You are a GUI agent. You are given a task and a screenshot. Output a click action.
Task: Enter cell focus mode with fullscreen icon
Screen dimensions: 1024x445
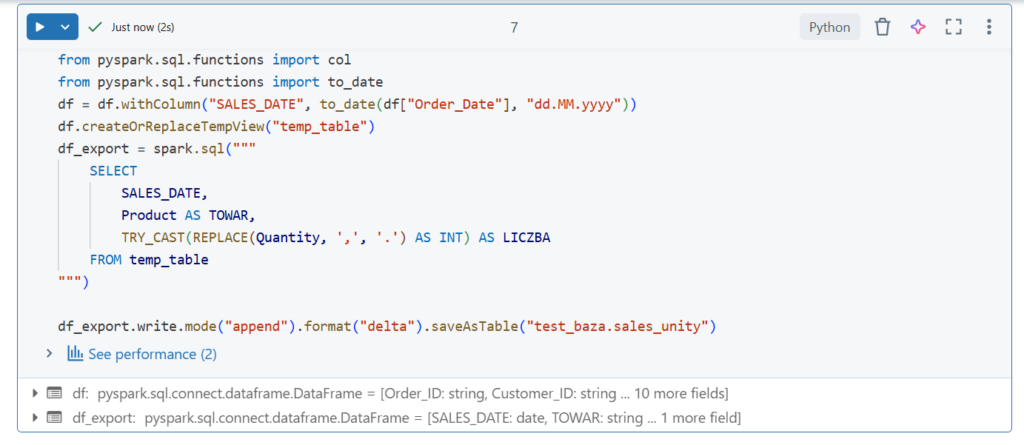click(x=953, y=27)
